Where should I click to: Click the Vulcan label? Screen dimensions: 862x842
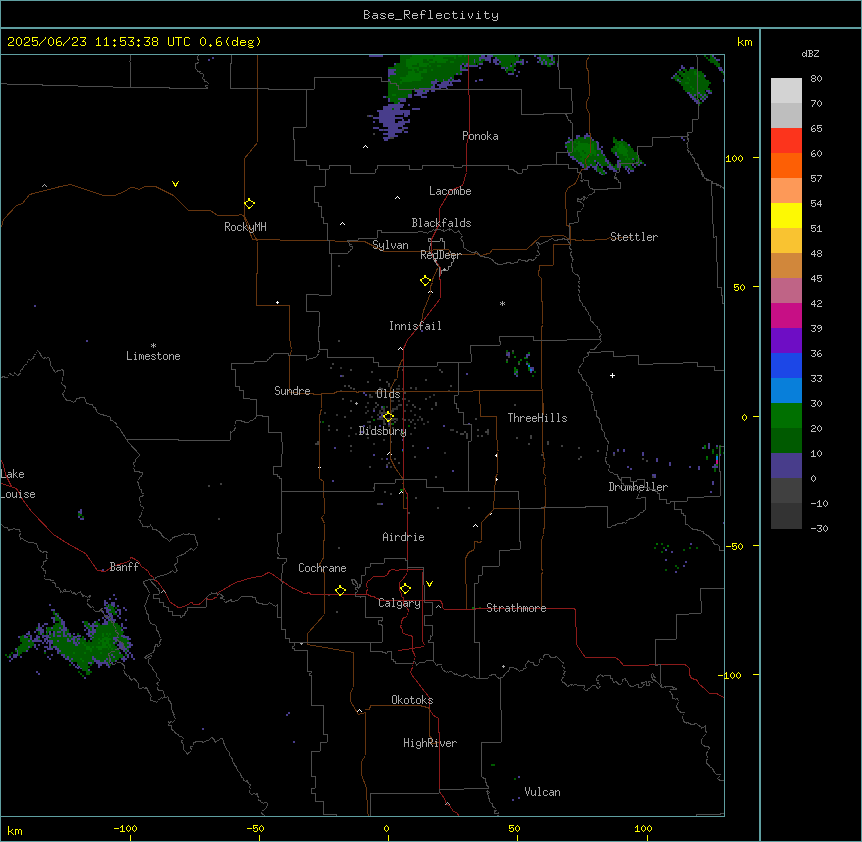pos(543,792)
